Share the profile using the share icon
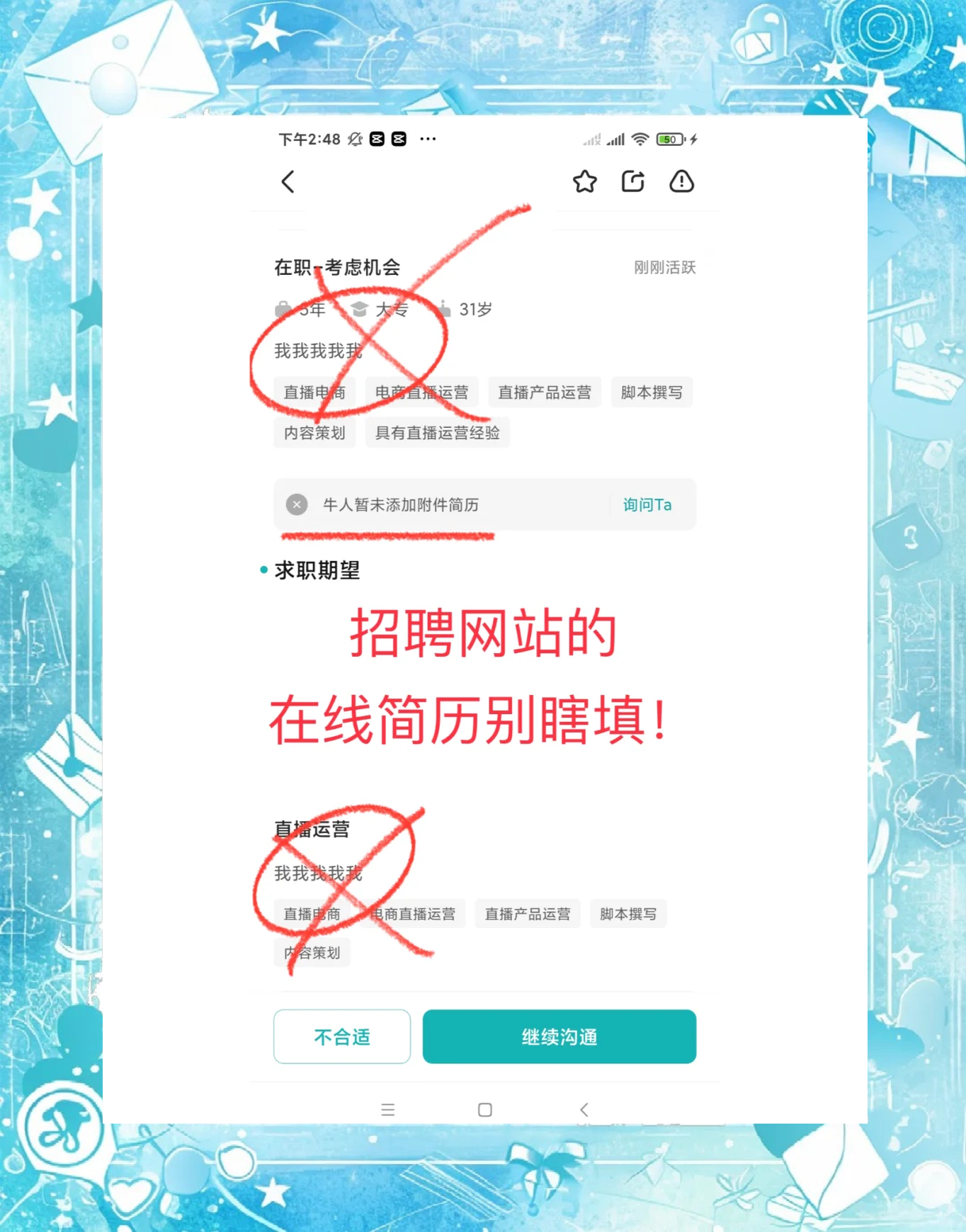Image resolution: width=966 pixels, height=1232 pixels. 633,182
